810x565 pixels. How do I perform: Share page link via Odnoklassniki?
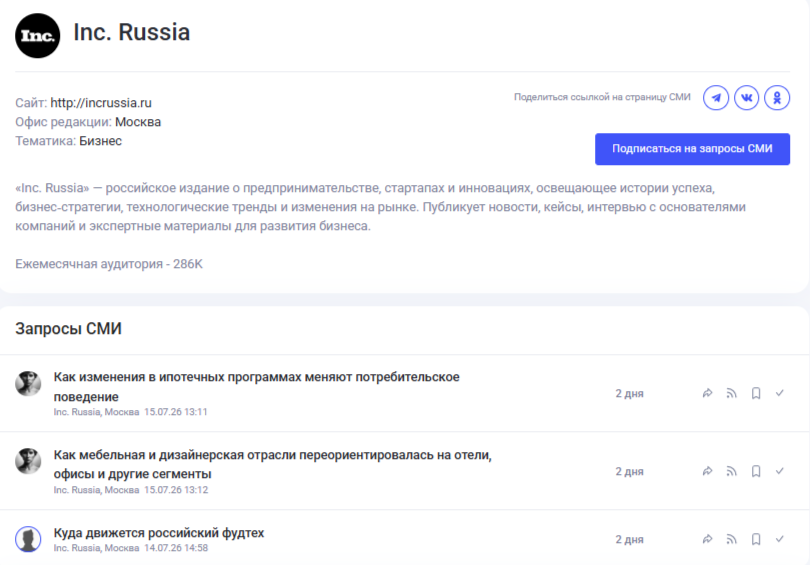pyautogui.click(x=777, y=98)
